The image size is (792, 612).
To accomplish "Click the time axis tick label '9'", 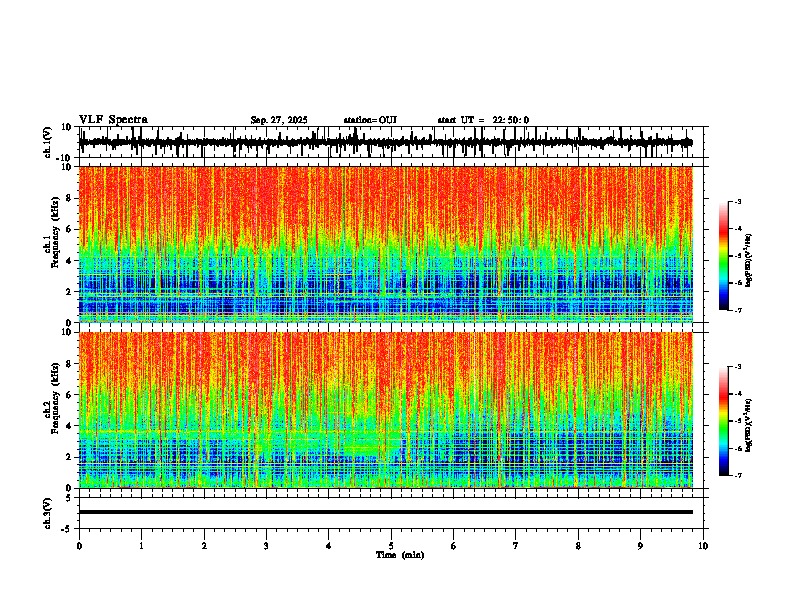I will point(640,546).
